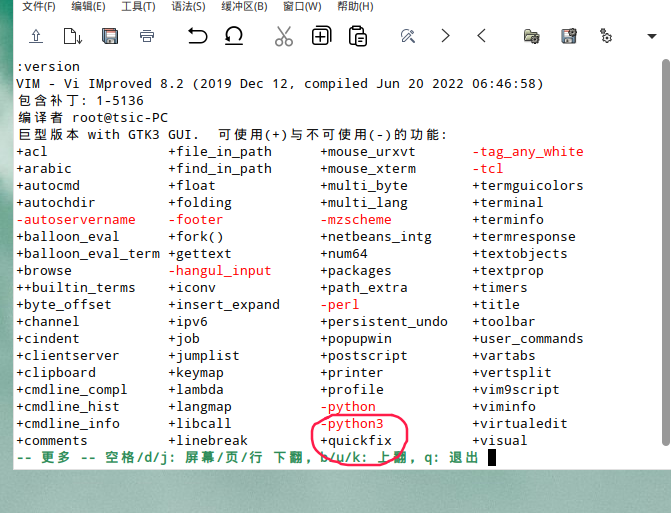
Task: Click the :version command line
Action: point(48,67)
